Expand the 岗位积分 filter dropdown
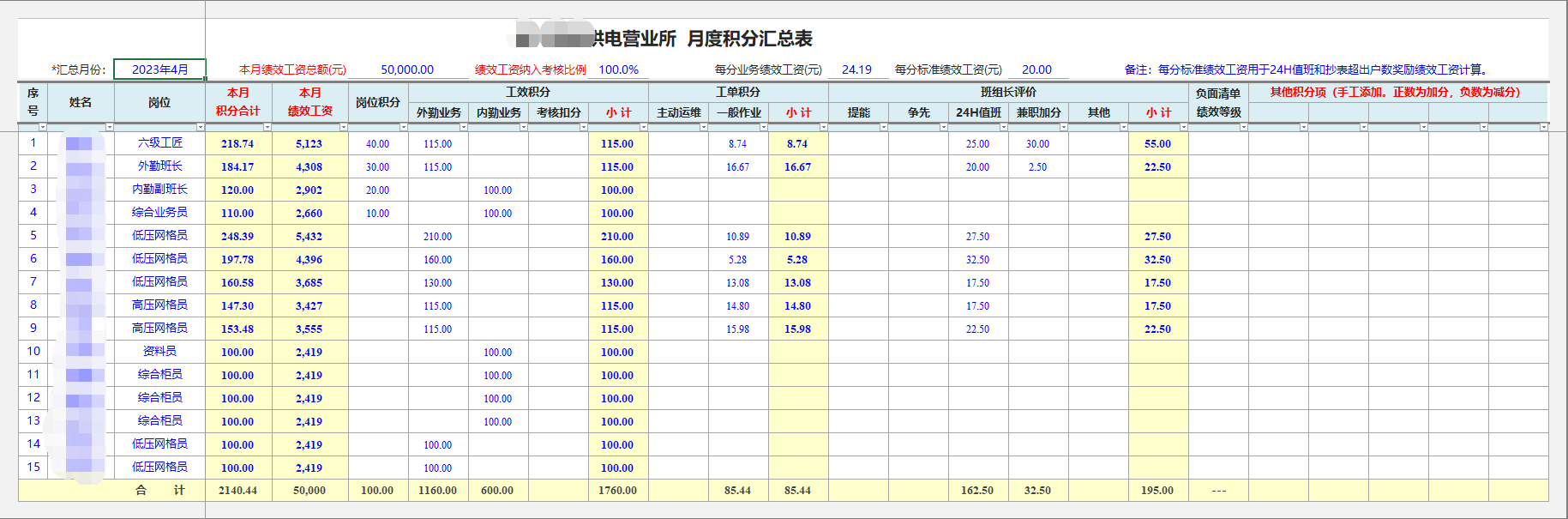This screenshot has height=519, width=1568. [403, 127]
